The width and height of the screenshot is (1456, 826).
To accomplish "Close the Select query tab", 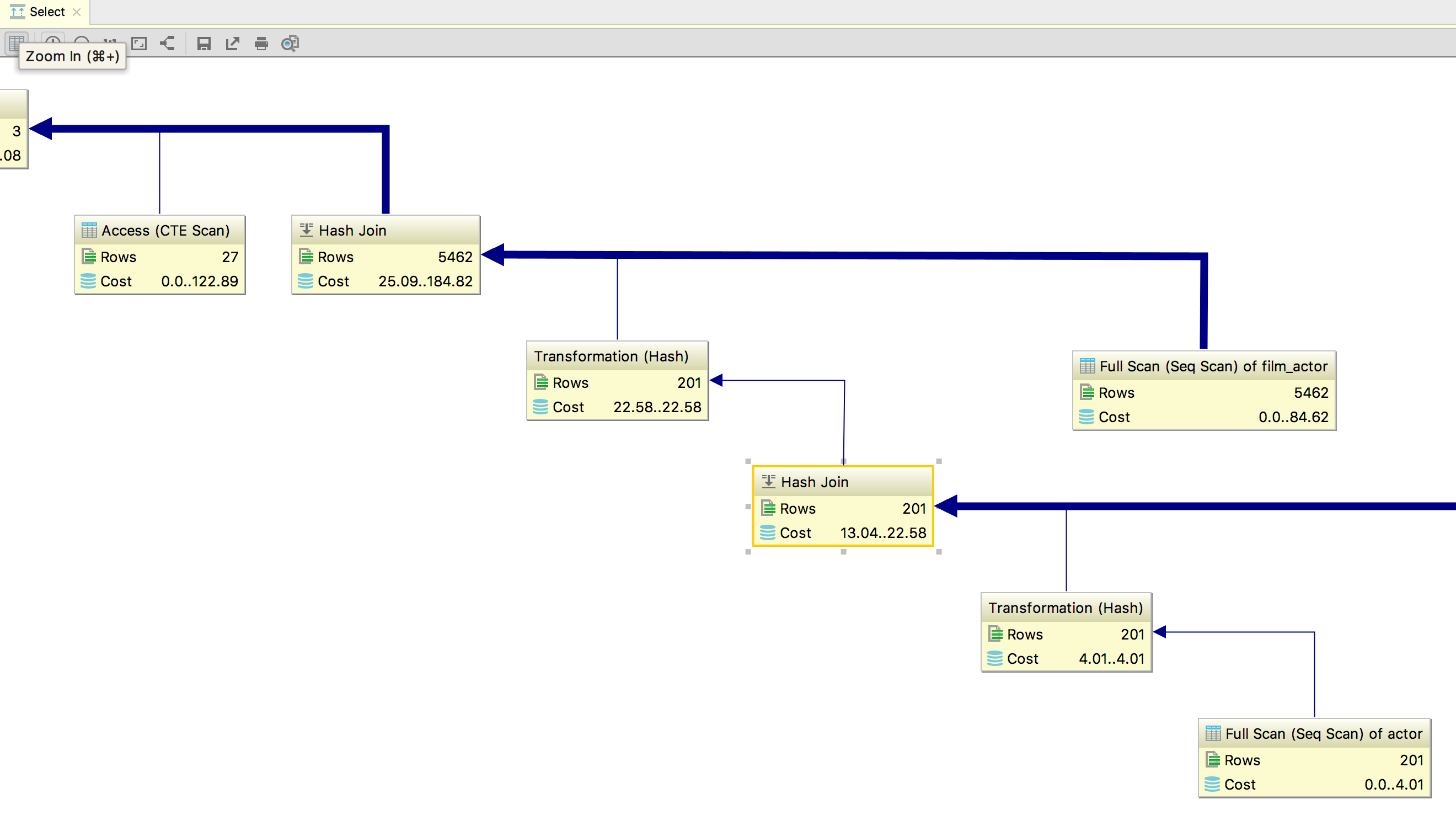I will coord(77,12).
